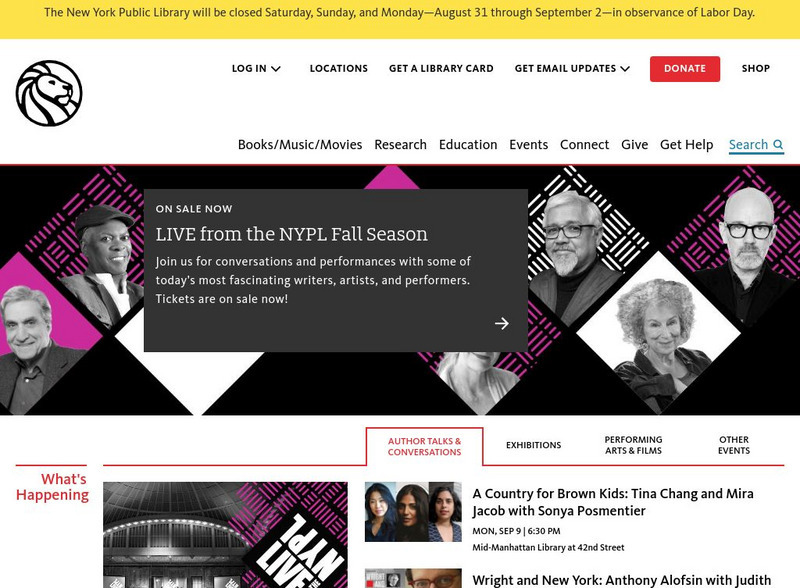Open the Shop link
800x588 pixels.
756,68
